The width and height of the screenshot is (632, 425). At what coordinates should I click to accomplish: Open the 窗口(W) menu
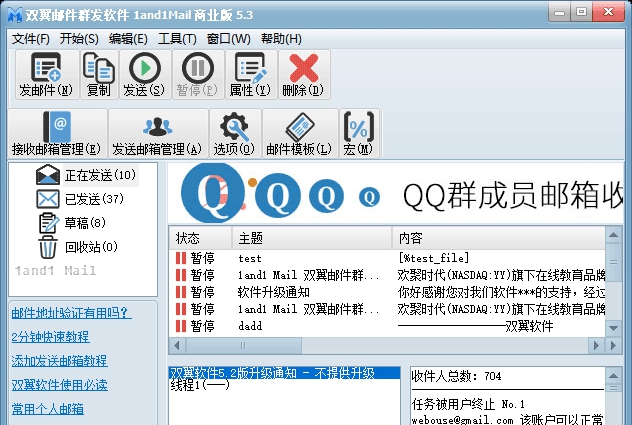click(x=229, y=39)
